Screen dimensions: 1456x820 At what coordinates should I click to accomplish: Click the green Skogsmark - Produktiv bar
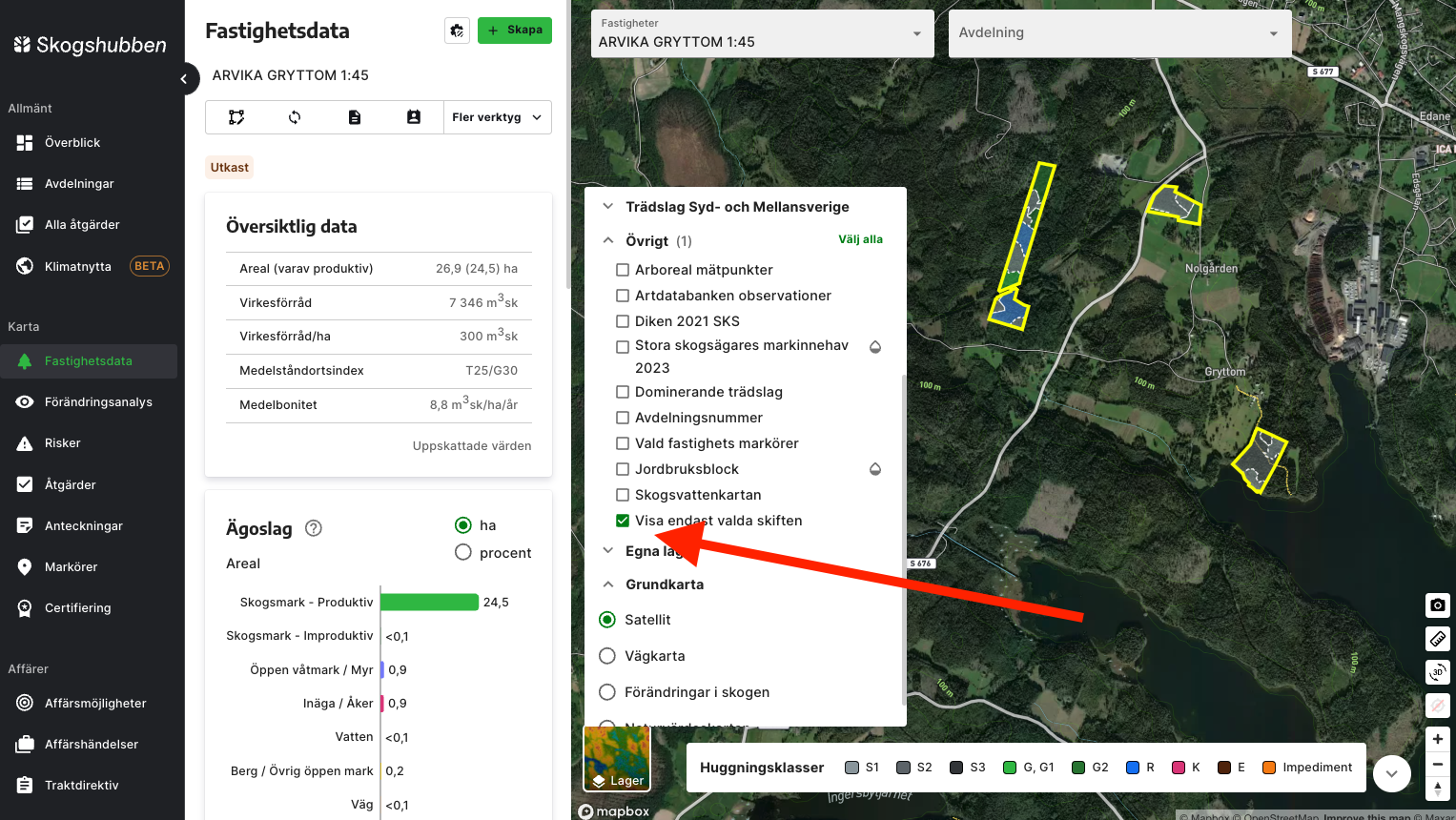429,602
